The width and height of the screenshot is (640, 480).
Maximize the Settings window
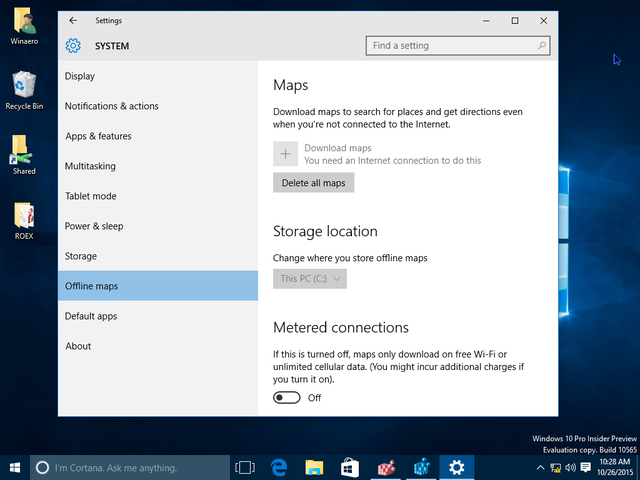pos(515,21)
